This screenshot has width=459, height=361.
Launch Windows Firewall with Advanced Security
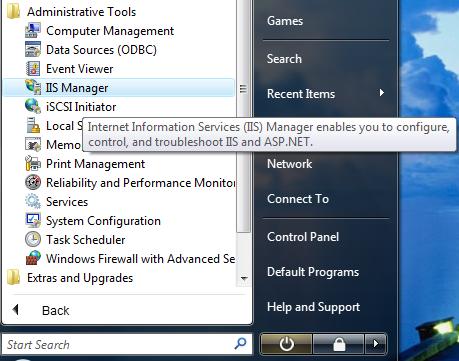pos(141,259)
